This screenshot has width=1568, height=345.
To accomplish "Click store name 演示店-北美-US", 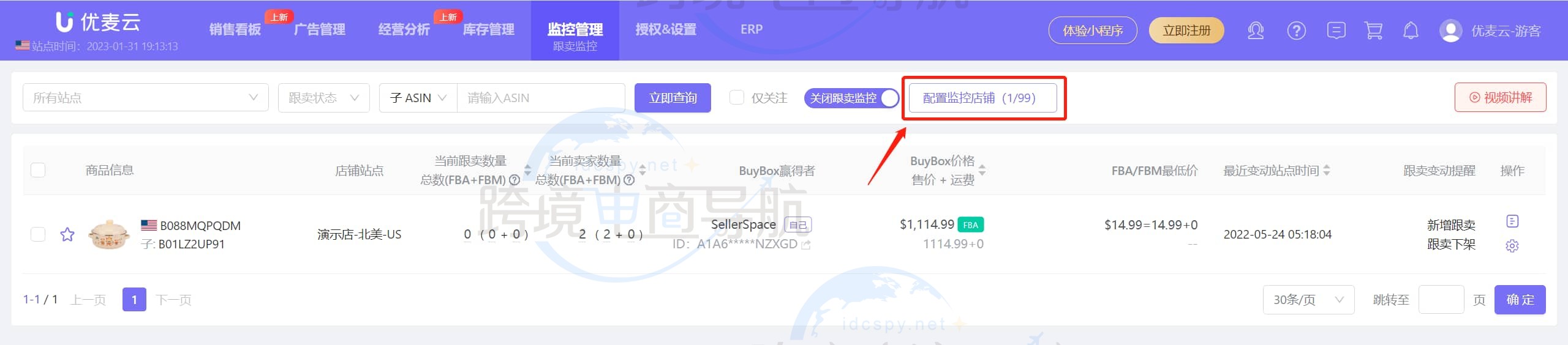I will (360, 234).
